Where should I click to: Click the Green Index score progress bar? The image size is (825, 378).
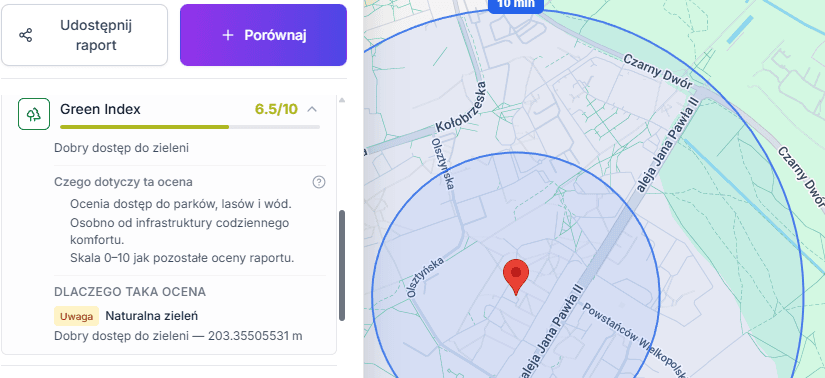190,127
